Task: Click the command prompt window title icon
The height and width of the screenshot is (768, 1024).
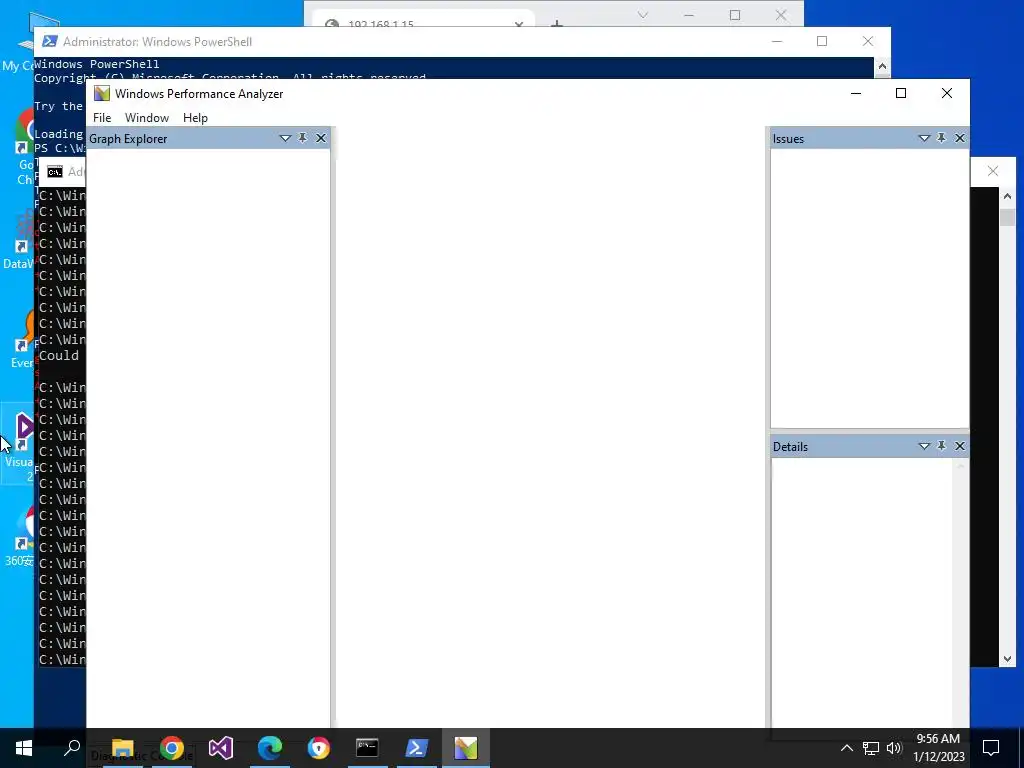Action: [55, 172]
